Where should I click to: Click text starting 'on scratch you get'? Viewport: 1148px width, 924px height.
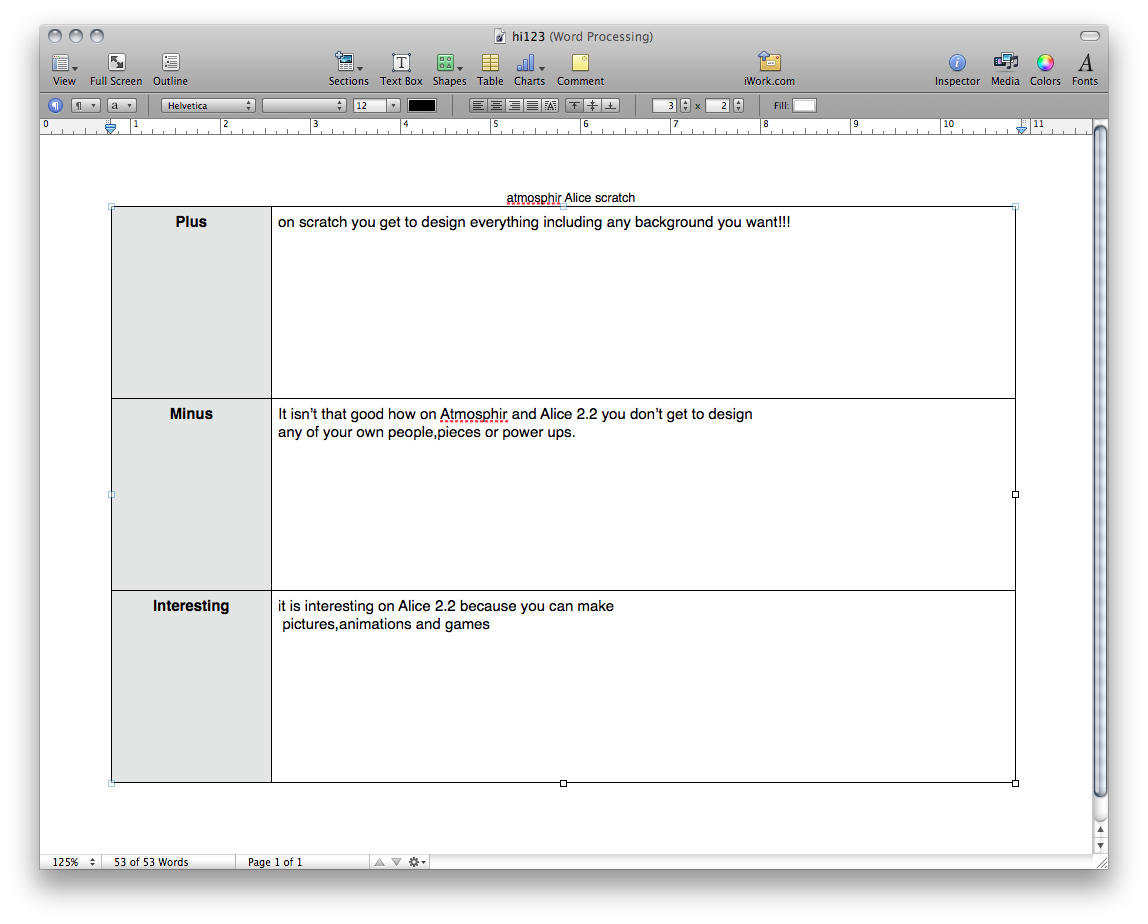point(534,222)
